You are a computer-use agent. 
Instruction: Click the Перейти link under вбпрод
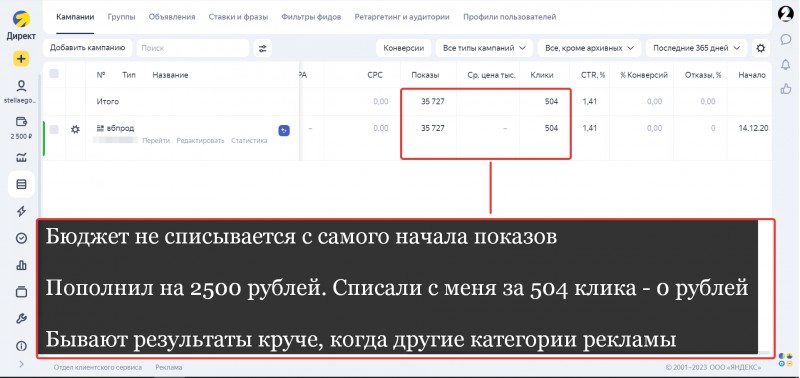point(156,141)
